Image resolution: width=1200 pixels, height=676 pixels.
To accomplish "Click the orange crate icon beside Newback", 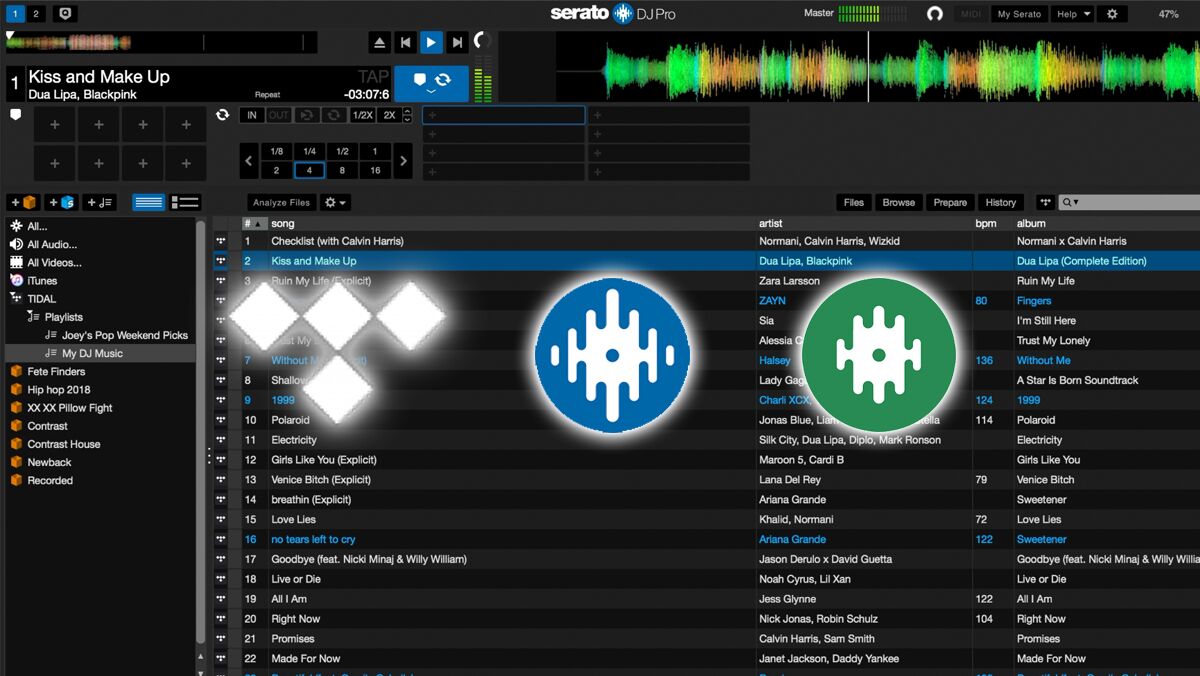I will click(16, 462).
